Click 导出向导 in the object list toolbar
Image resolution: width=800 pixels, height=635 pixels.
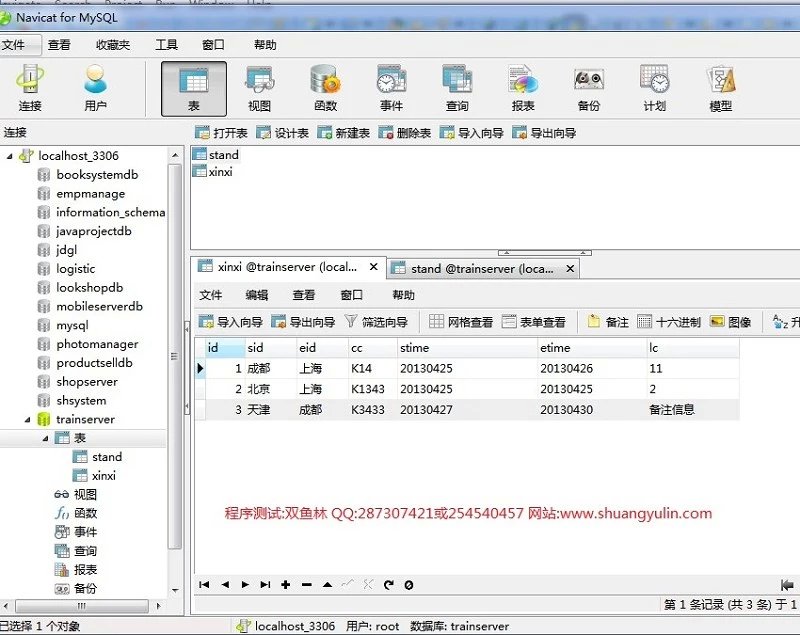pos(544,133)
